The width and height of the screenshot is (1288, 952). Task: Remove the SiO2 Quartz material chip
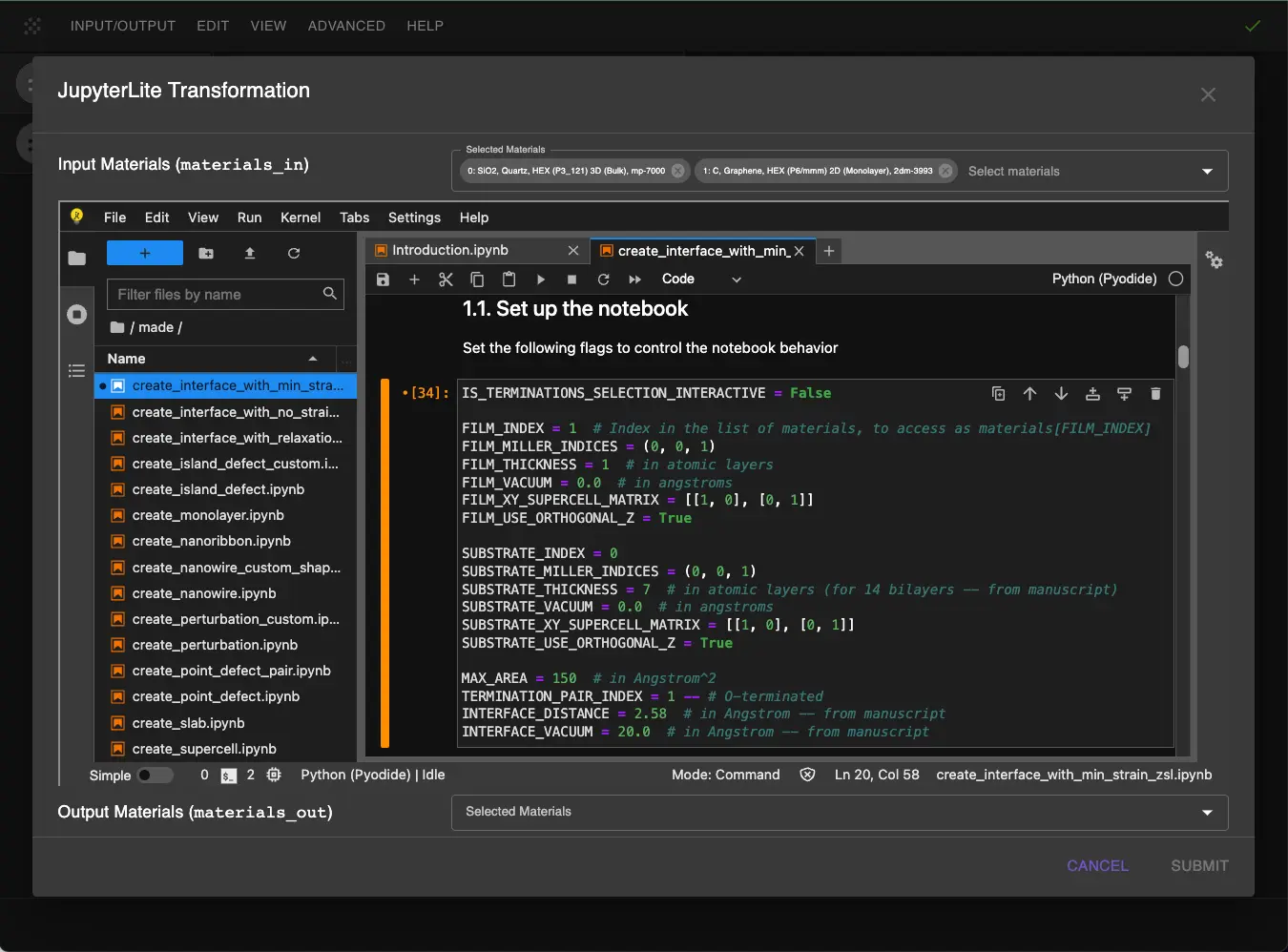[x=678, y=171]
